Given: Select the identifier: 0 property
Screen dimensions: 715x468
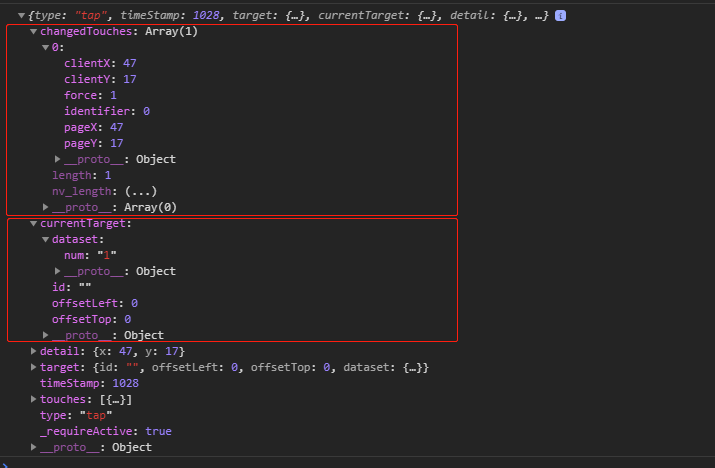Looking at the screenshot, I should (x=107, y=111).
